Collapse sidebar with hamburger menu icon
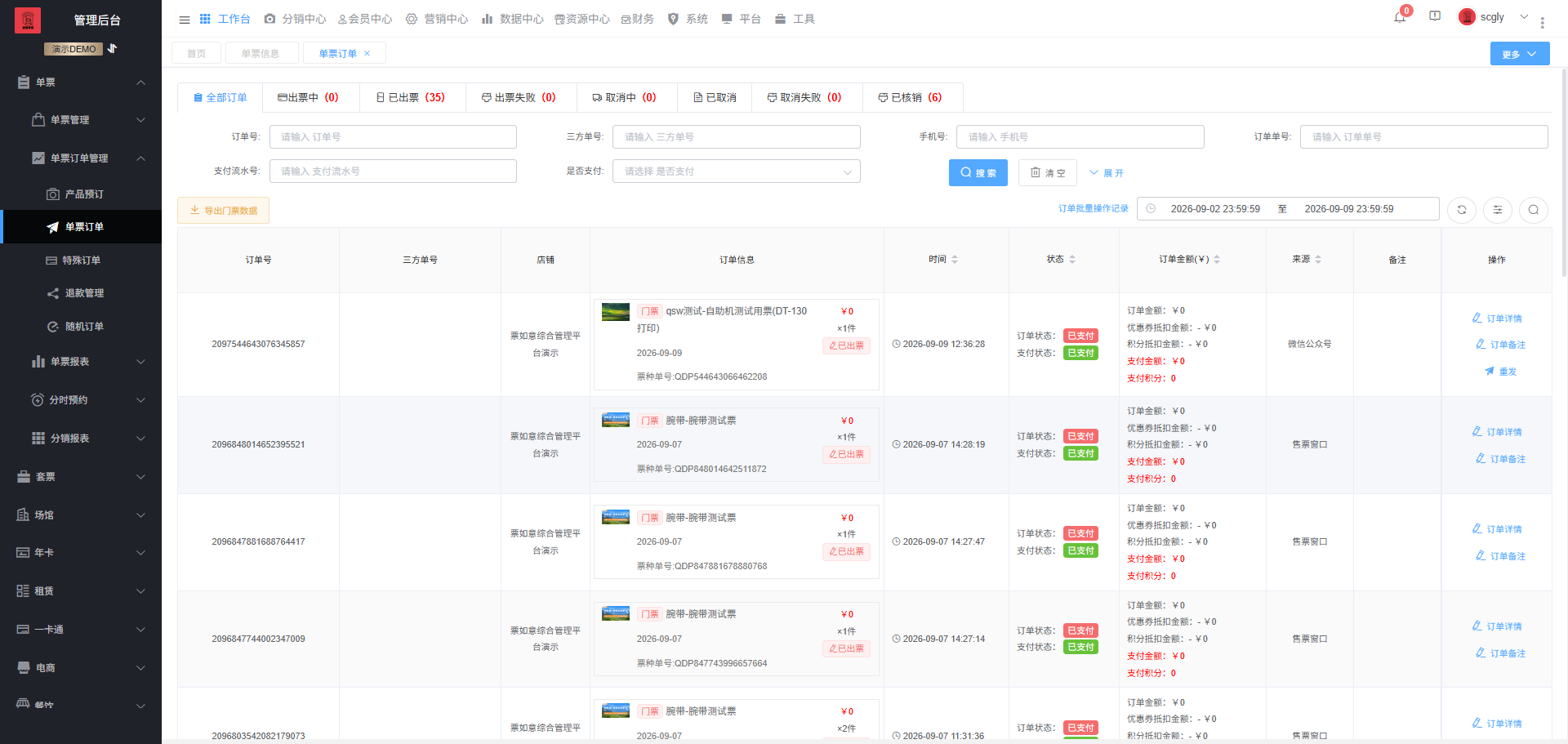The width and height of the screenshot is (1568, 744). [185, 20]
